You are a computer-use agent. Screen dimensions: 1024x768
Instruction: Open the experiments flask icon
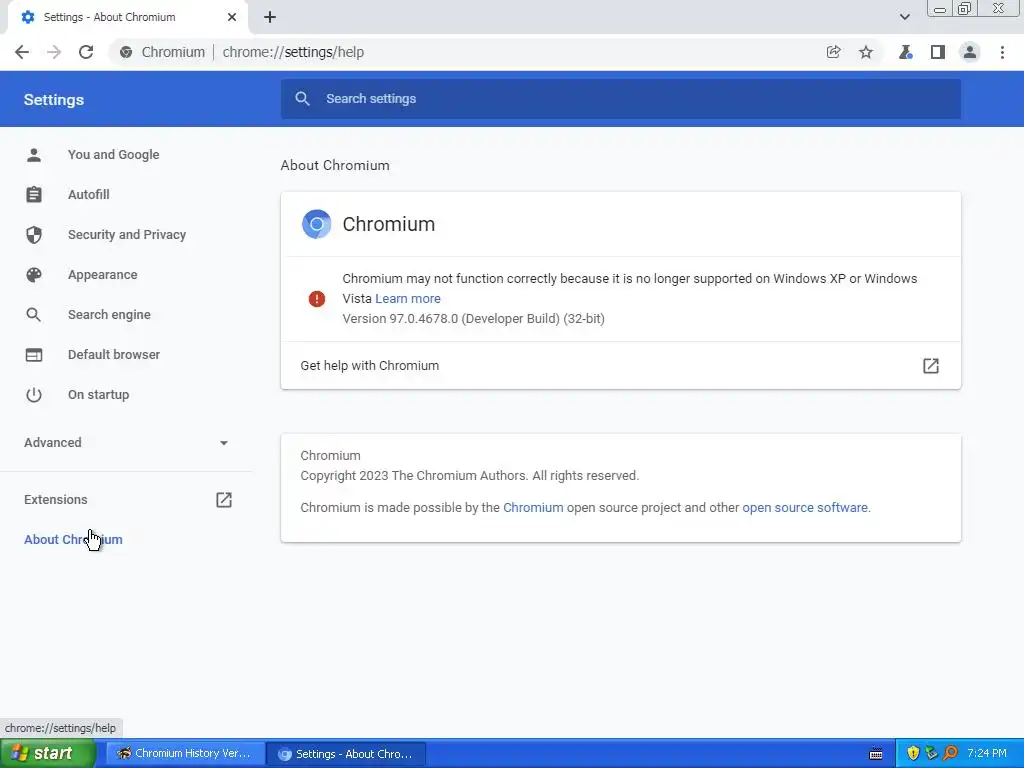click(905, 52)
